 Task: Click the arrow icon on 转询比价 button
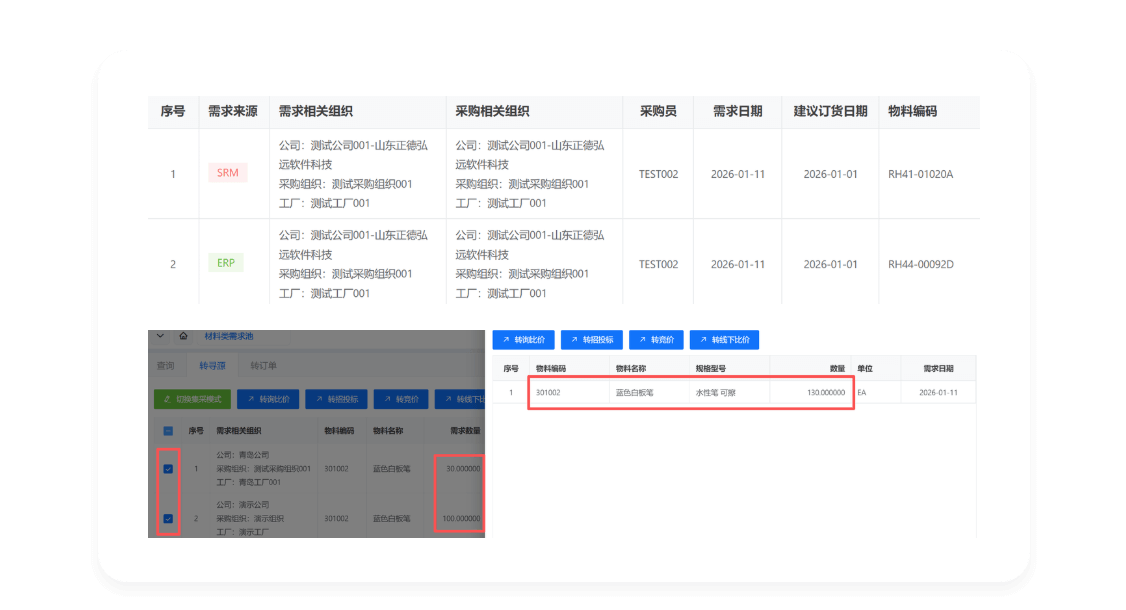[251, 398]
